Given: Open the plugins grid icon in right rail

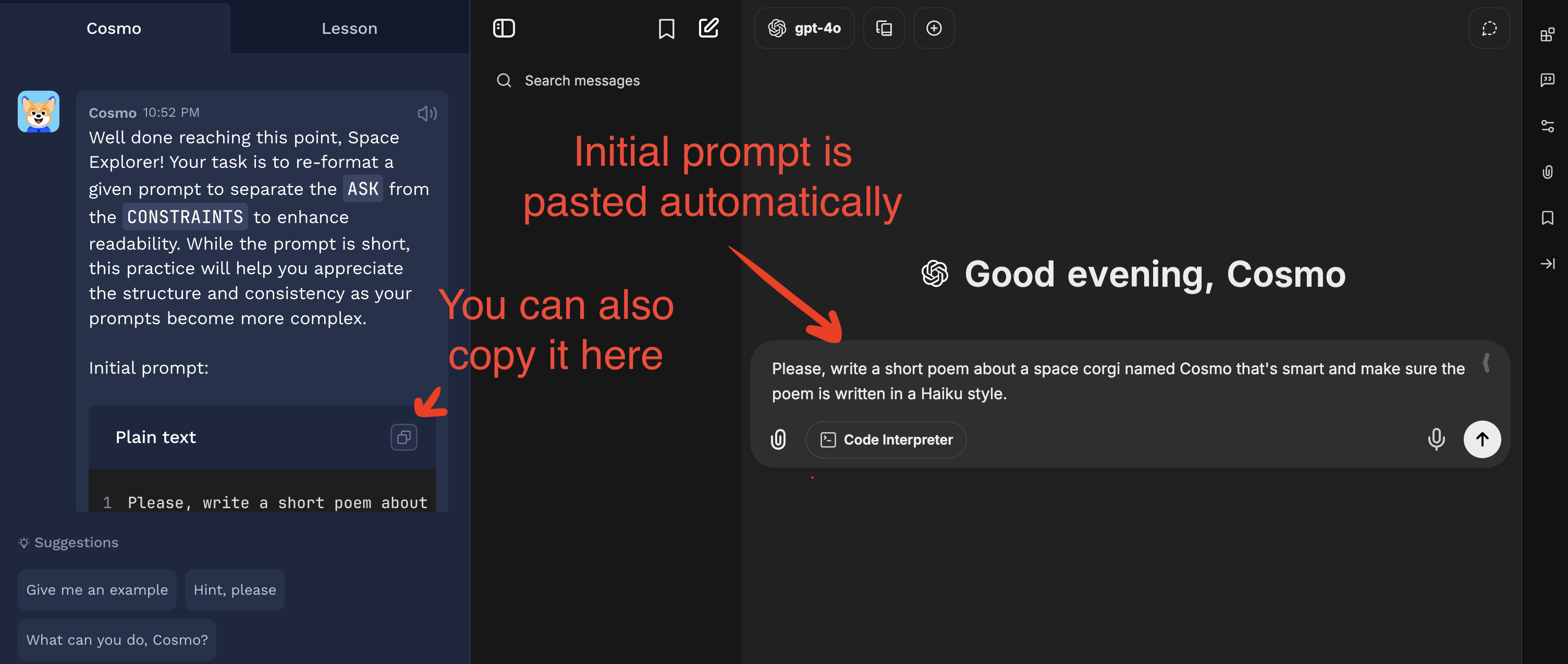Looking at the screenshot, I should pyautogui.click(x=1547, y=34).
